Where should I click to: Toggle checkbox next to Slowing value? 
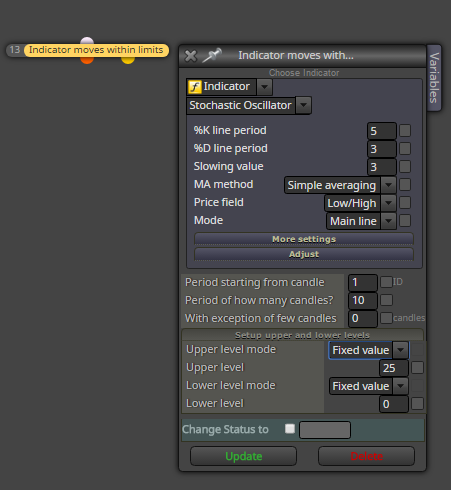pyautogui.click(x=405, y=166)
